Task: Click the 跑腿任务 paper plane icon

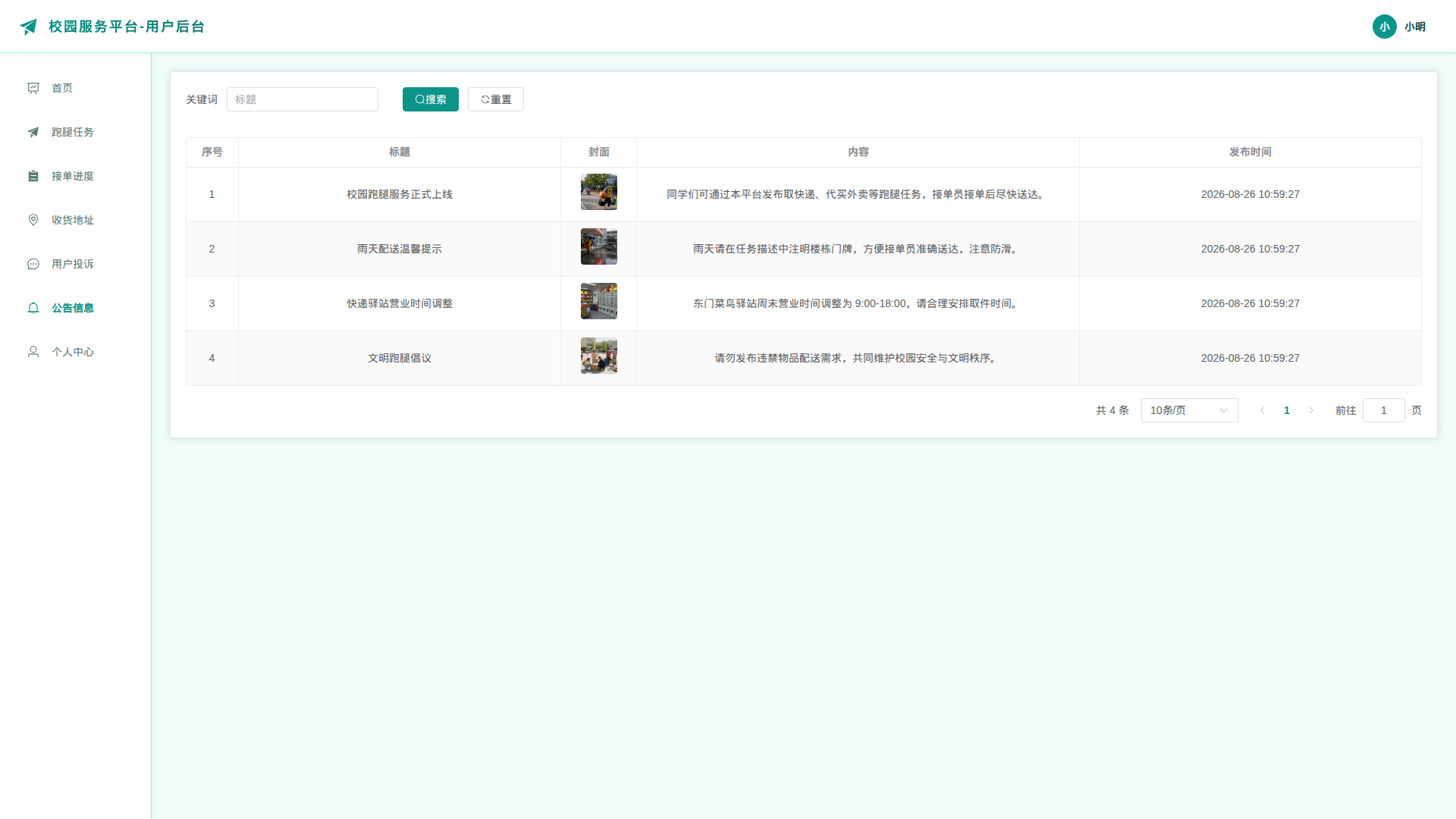Action: 33,132
